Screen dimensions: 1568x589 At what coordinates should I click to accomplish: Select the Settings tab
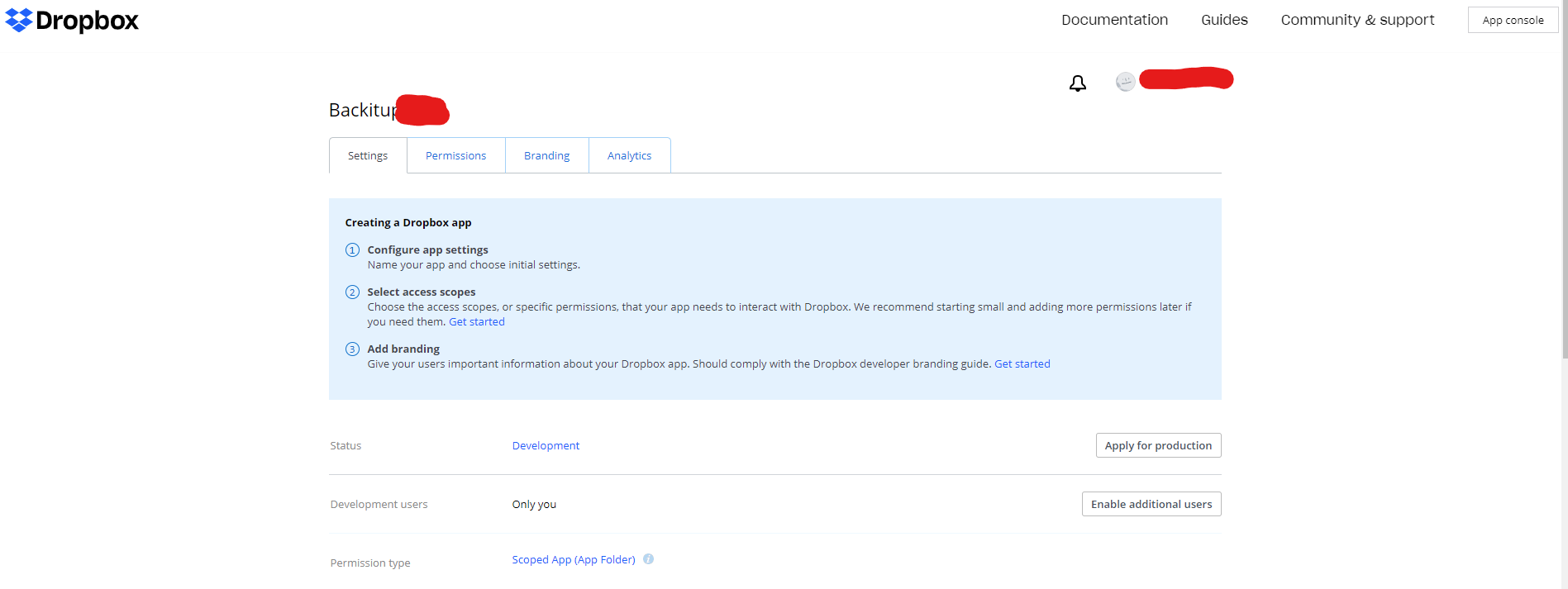[368, 156]
